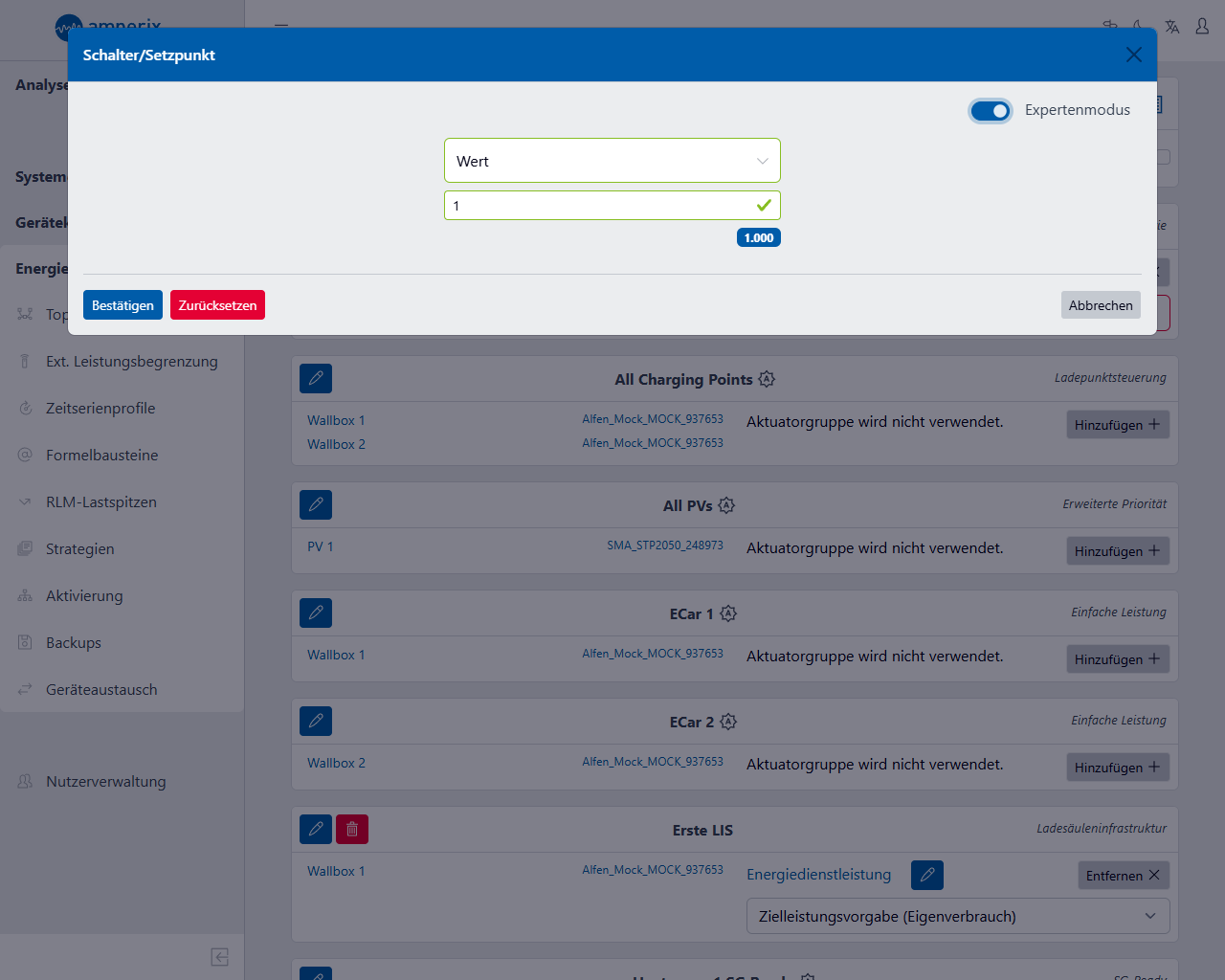The height and width of the screenshot is (980, 1225).
Task: Close the Schalter/Setzpunkt dialog
Action: click(1133, 55)
